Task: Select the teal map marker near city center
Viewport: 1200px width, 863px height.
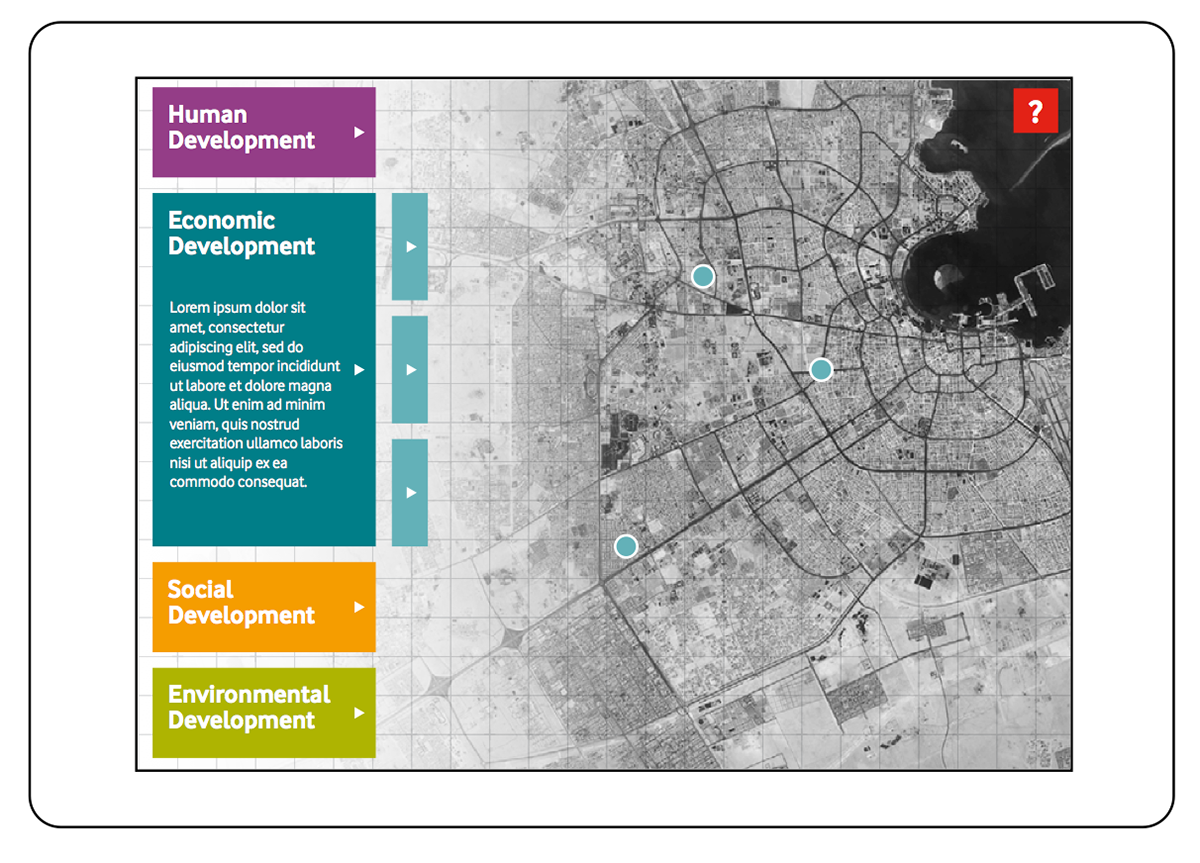Action: coord(821,369)
